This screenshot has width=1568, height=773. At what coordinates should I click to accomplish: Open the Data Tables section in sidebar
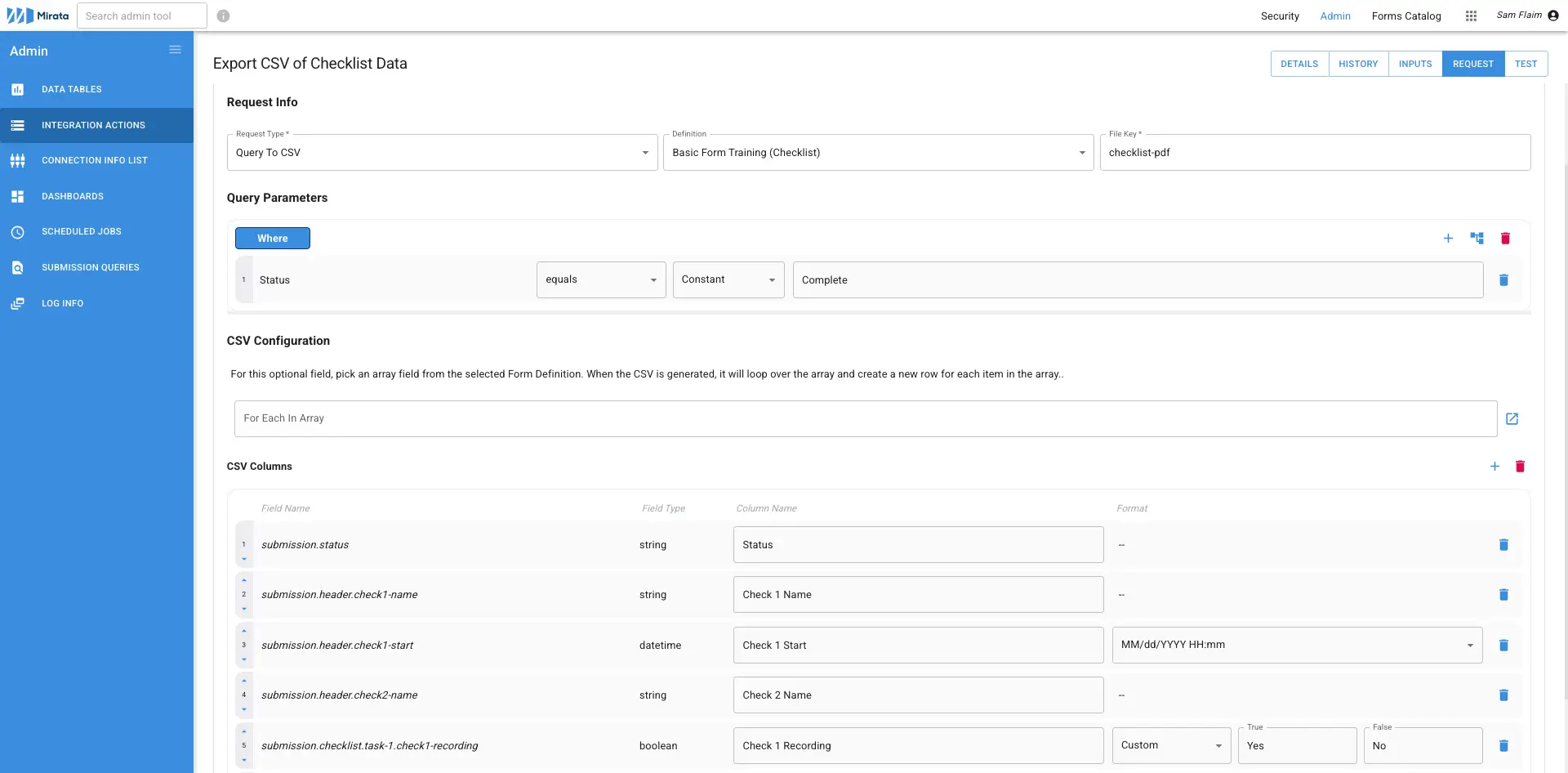pos(72,89)
